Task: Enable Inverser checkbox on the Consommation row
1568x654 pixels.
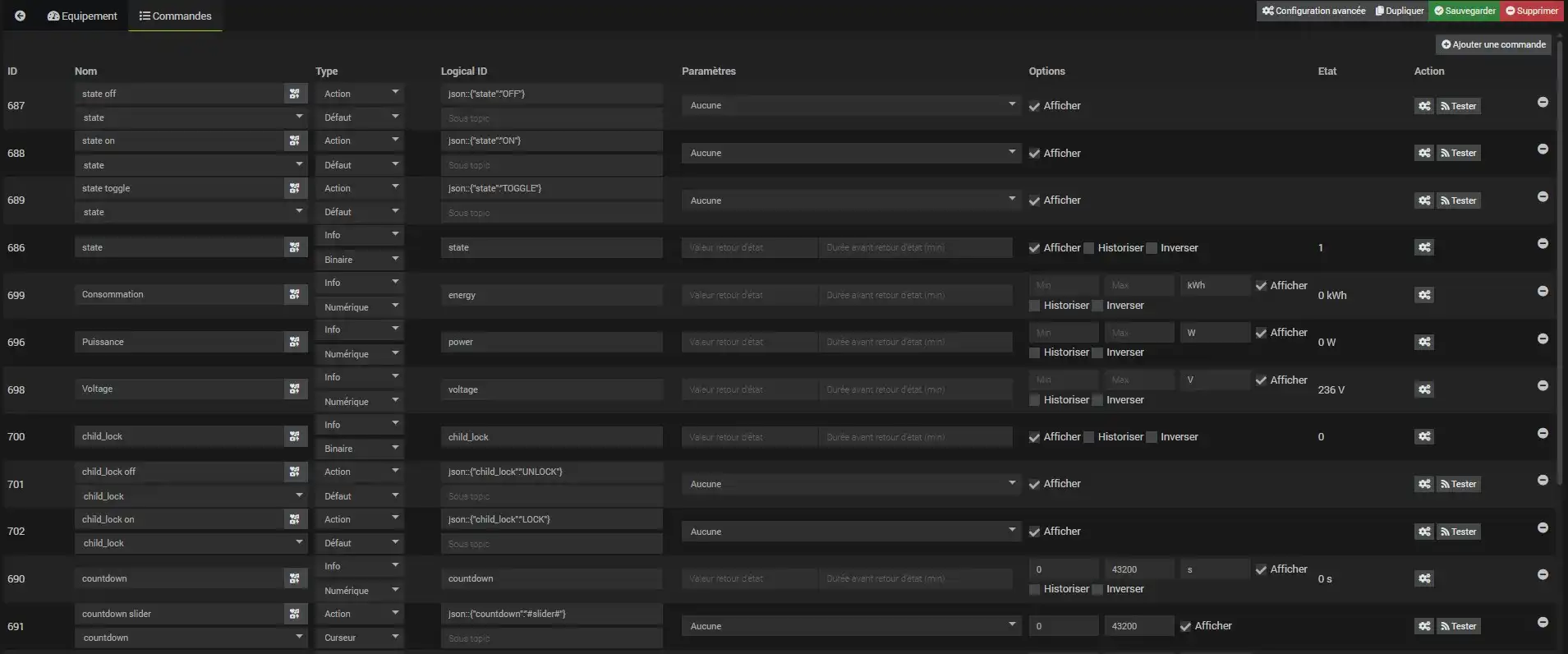Action: pos(1097,306)
